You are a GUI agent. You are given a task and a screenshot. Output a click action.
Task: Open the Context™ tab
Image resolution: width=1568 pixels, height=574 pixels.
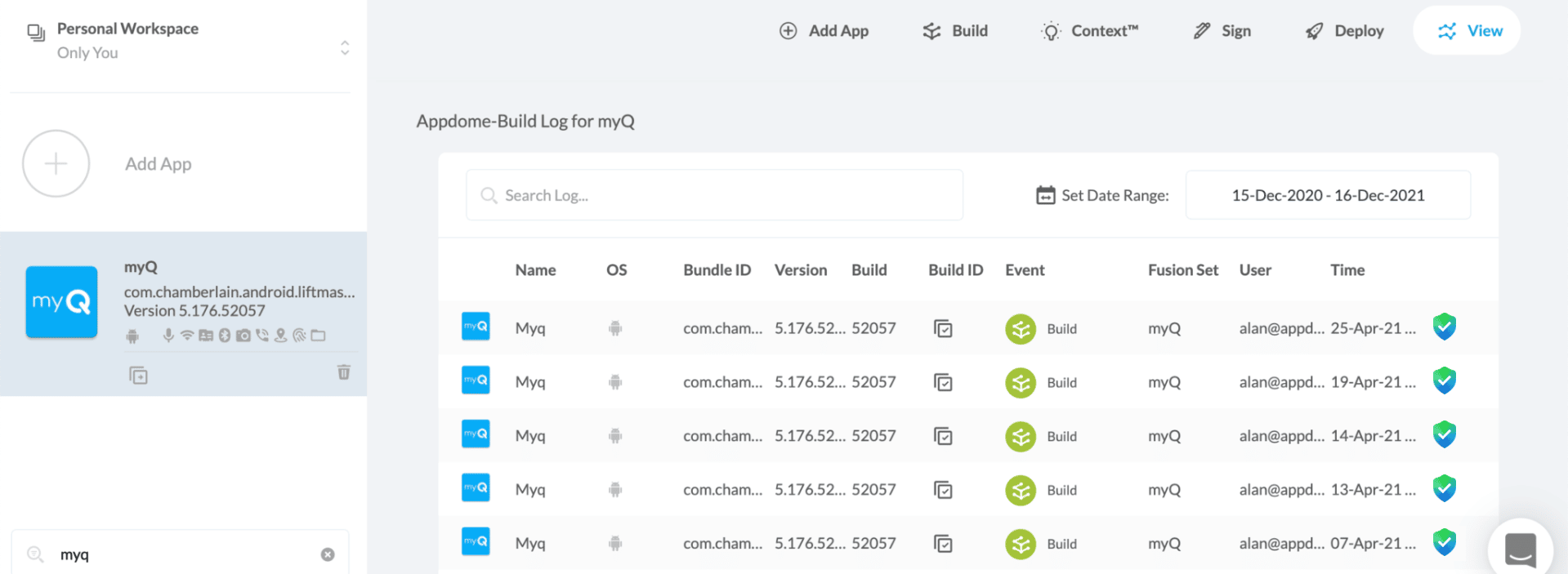click(x=1089, y=31)
